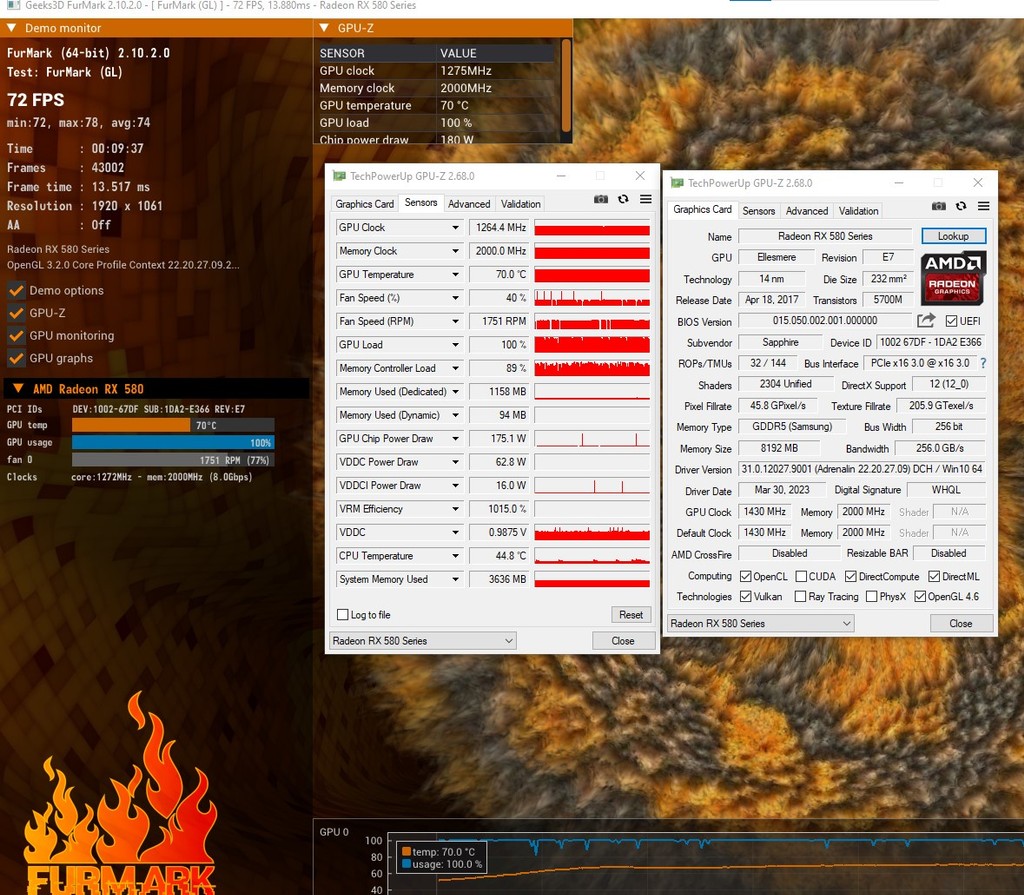Toggle the GPU monitoring checkbox in FurMark
The width and height of the screenshot is (1024, 895).
[x=16, y=336]
